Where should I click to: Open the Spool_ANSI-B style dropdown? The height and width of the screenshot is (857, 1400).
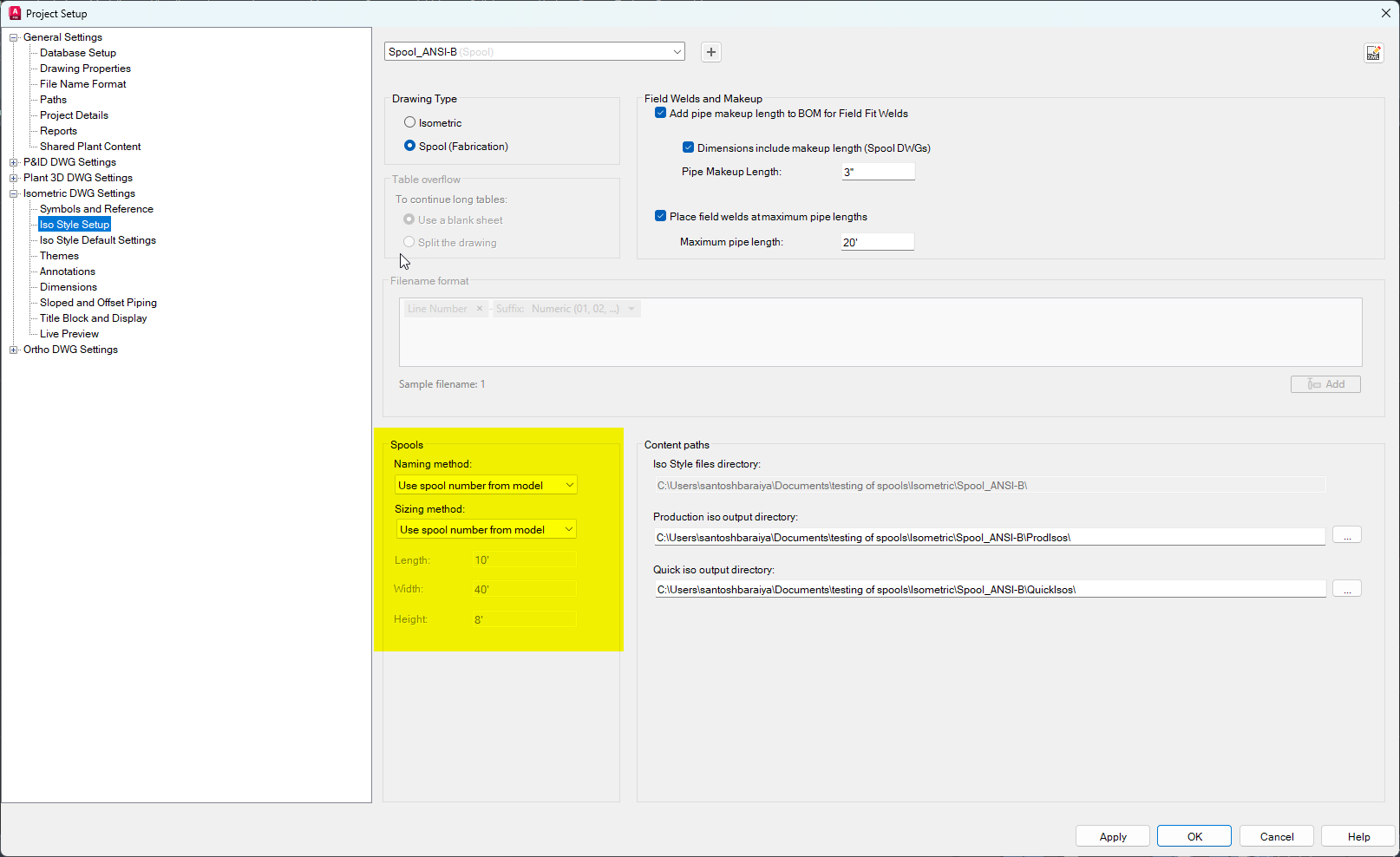[677, 51]
